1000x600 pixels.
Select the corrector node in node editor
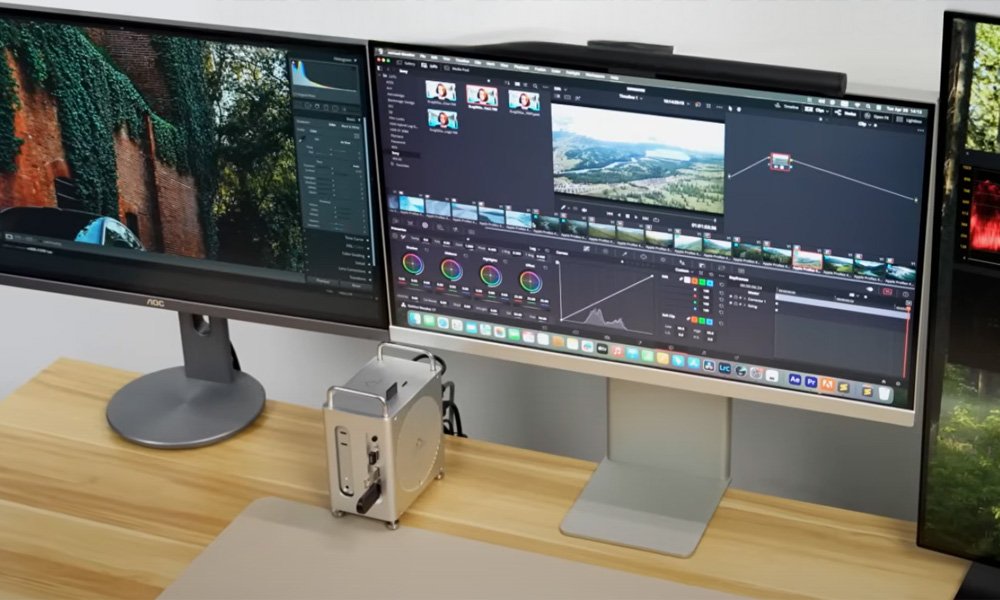781,161
